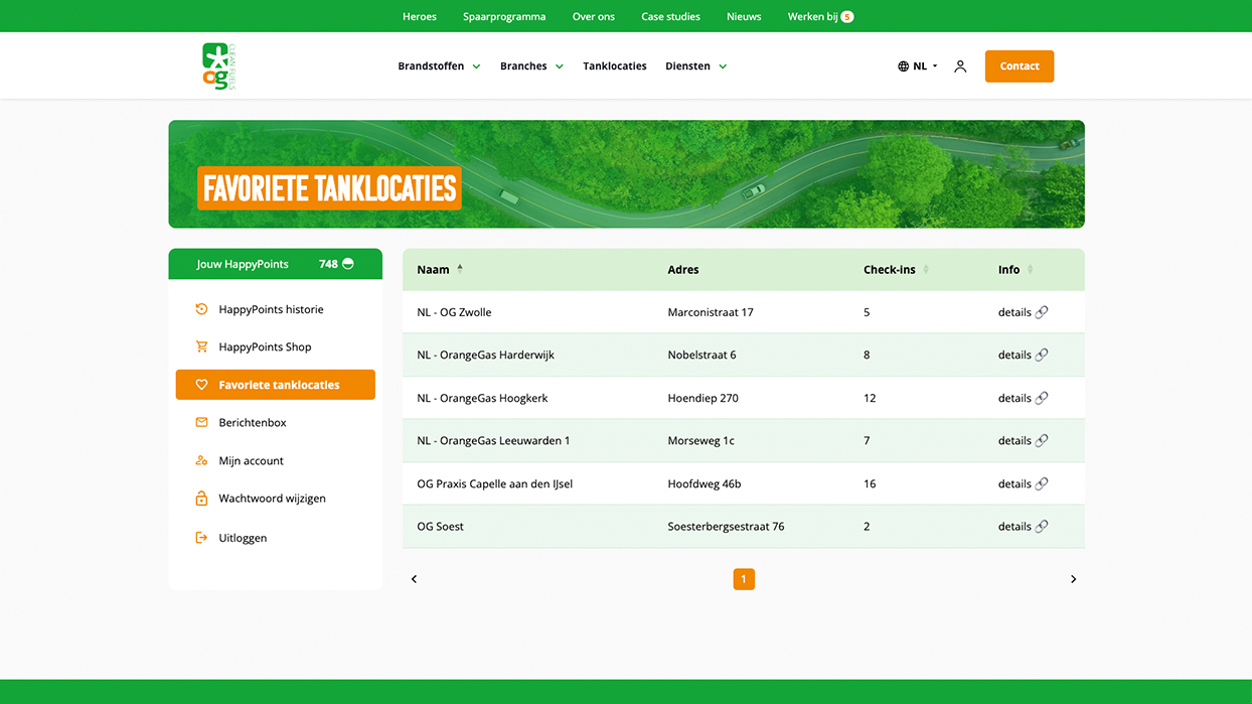The image size is (1252, 704).
Task: Go to previous page with left arrow
Action: 414,579
